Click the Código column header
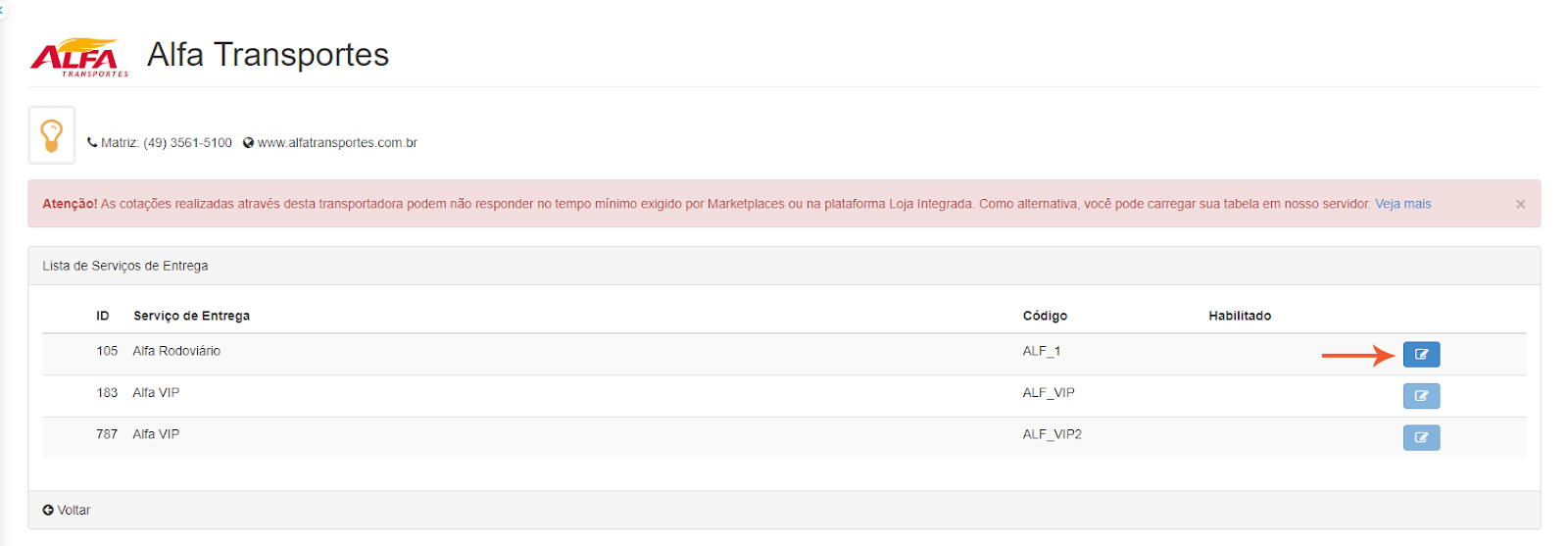 click(1045, 316)
